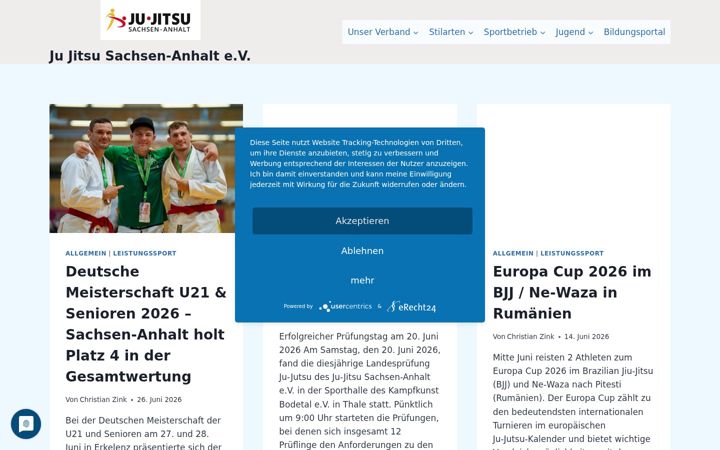Click the consent text 'Diese Seite nutzt Website Tracking-Technologien'
Viewport: 720px width, 450px height.
point(359,163)
